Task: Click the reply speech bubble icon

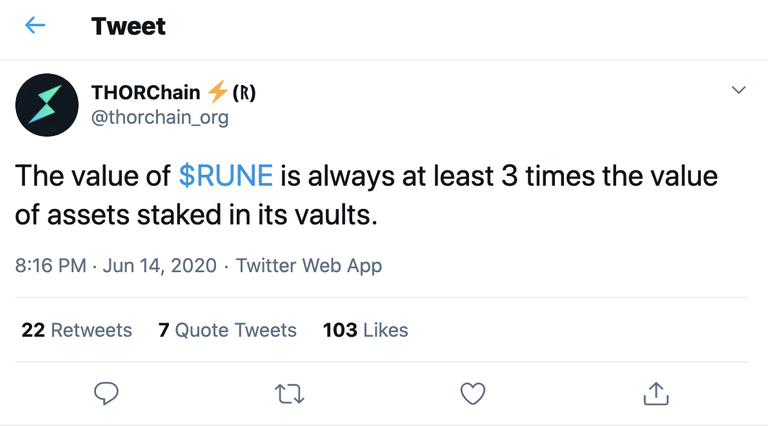Action: [x=106, y=393]
